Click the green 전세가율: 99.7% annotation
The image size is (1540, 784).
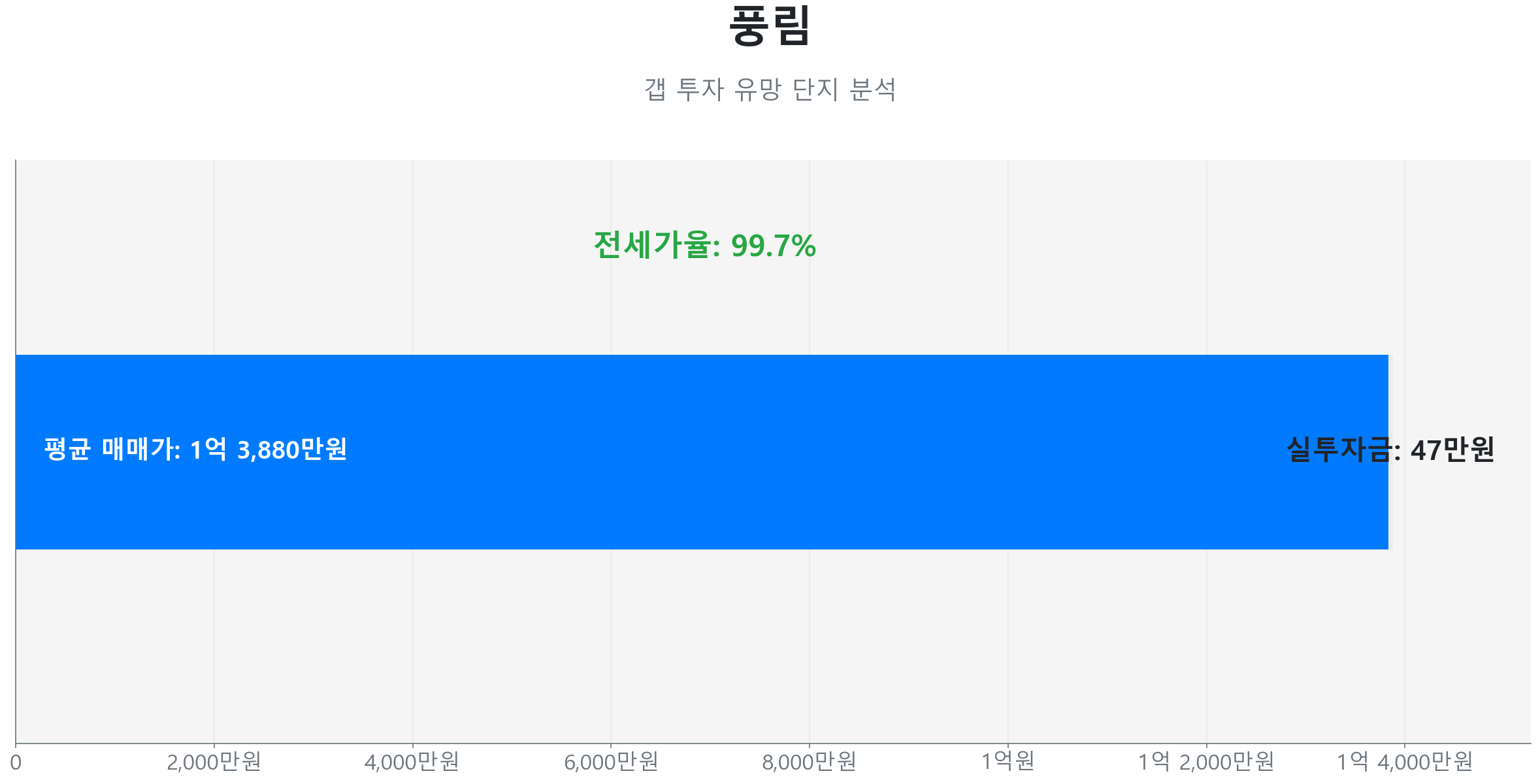pos(704,246)
